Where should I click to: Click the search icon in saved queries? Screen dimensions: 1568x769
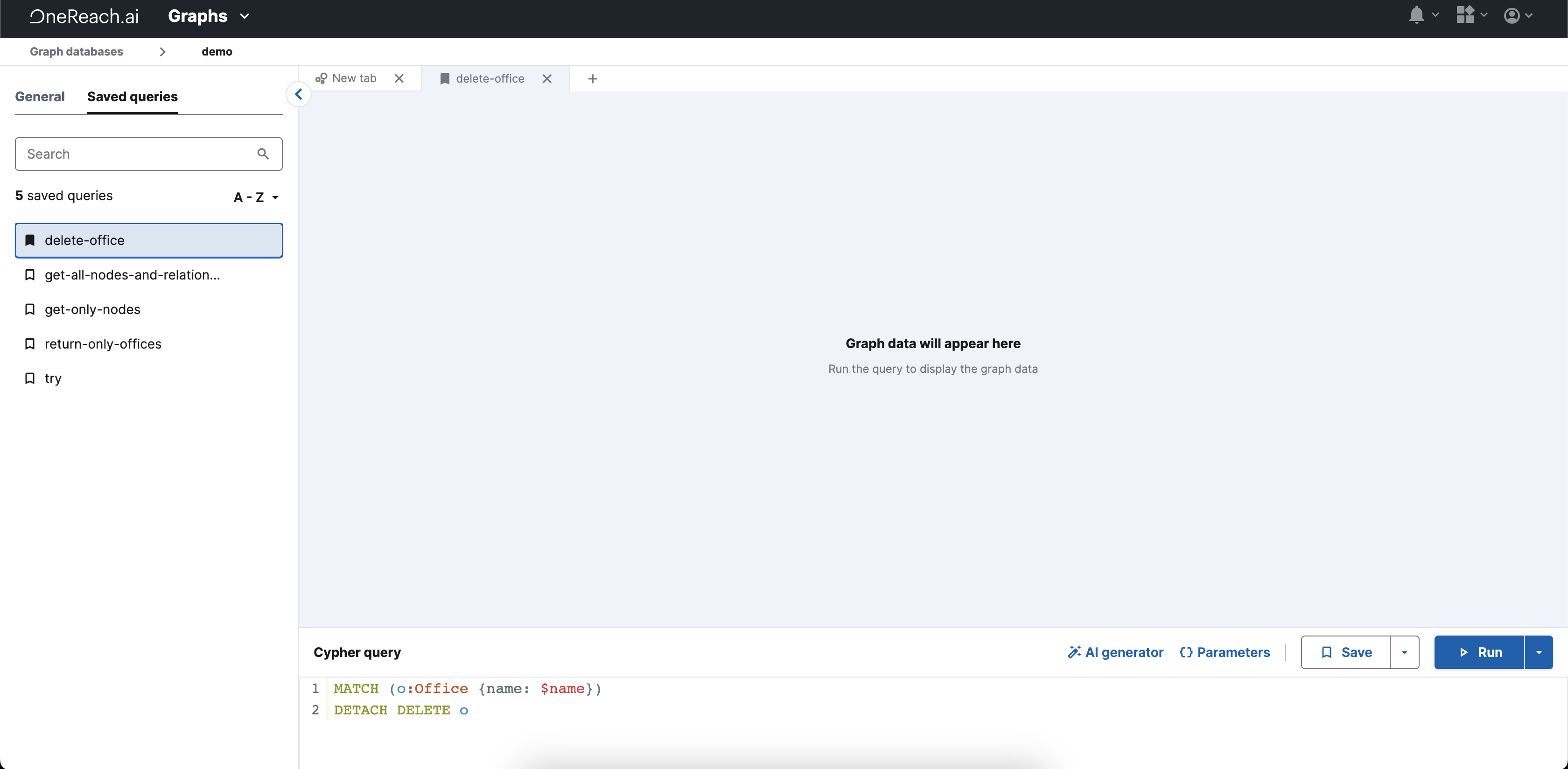pyautogui.click(x=264, y=154)
